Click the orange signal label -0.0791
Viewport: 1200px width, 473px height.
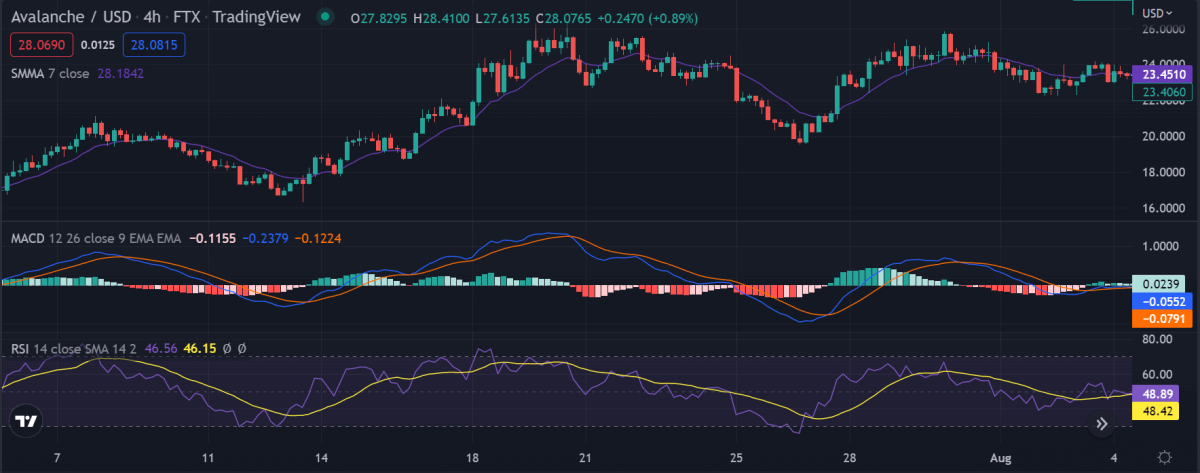click(1165, 318)
